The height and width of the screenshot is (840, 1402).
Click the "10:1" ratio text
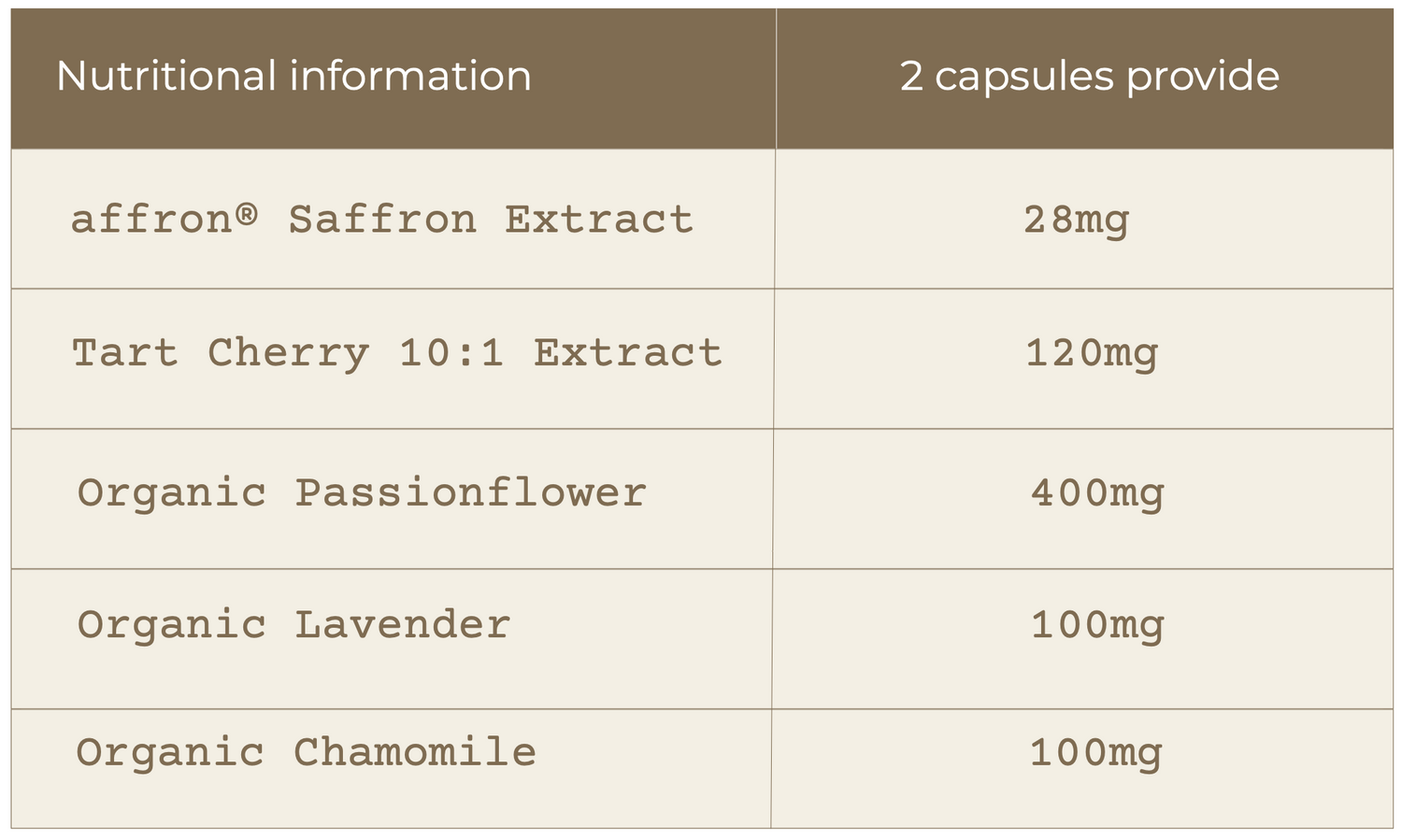pos(451,354)
